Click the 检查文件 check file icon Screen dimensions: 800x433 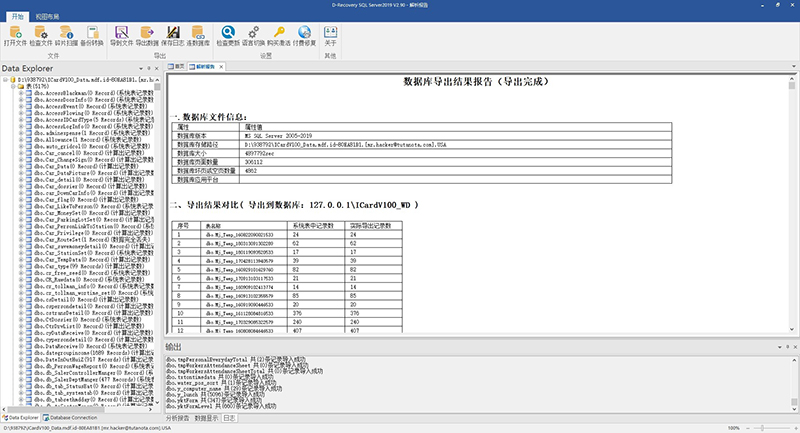[41, 36]
